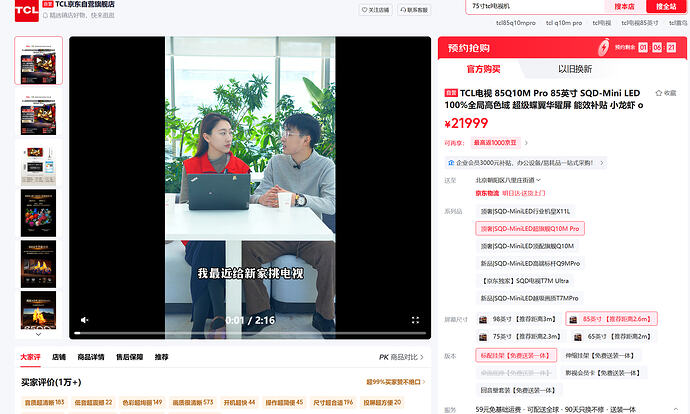Filter reviews by 操作超简便 45
690x414 pixels.
click(x=284, y=403)
